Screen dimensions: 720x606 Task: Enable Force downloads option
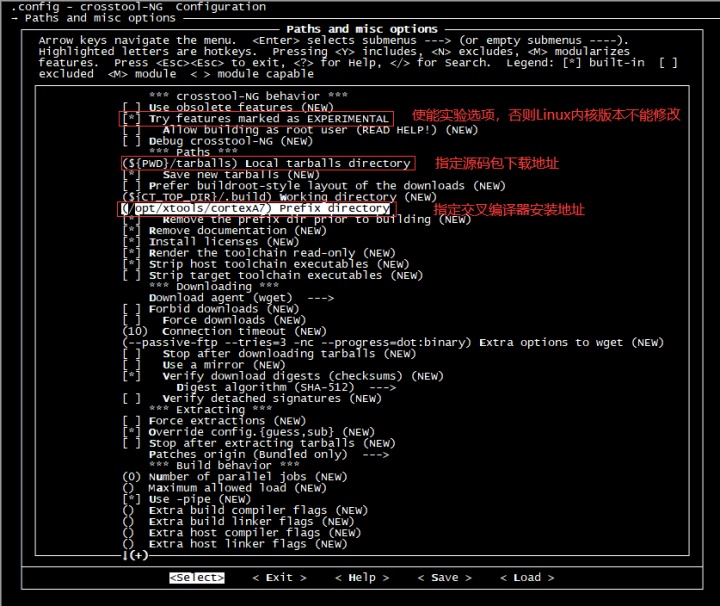click(x=214, y=320)
